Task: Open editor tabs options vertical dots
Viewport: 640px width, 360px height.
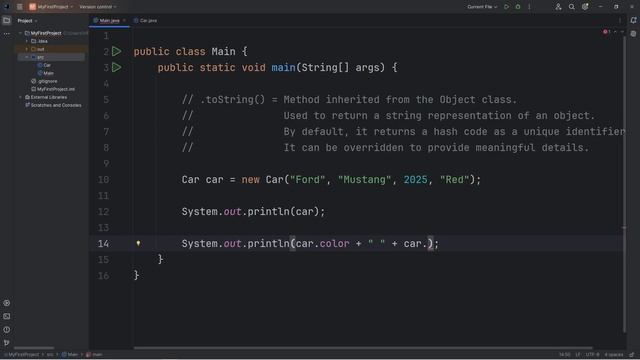Action: (x=620, y=20)
